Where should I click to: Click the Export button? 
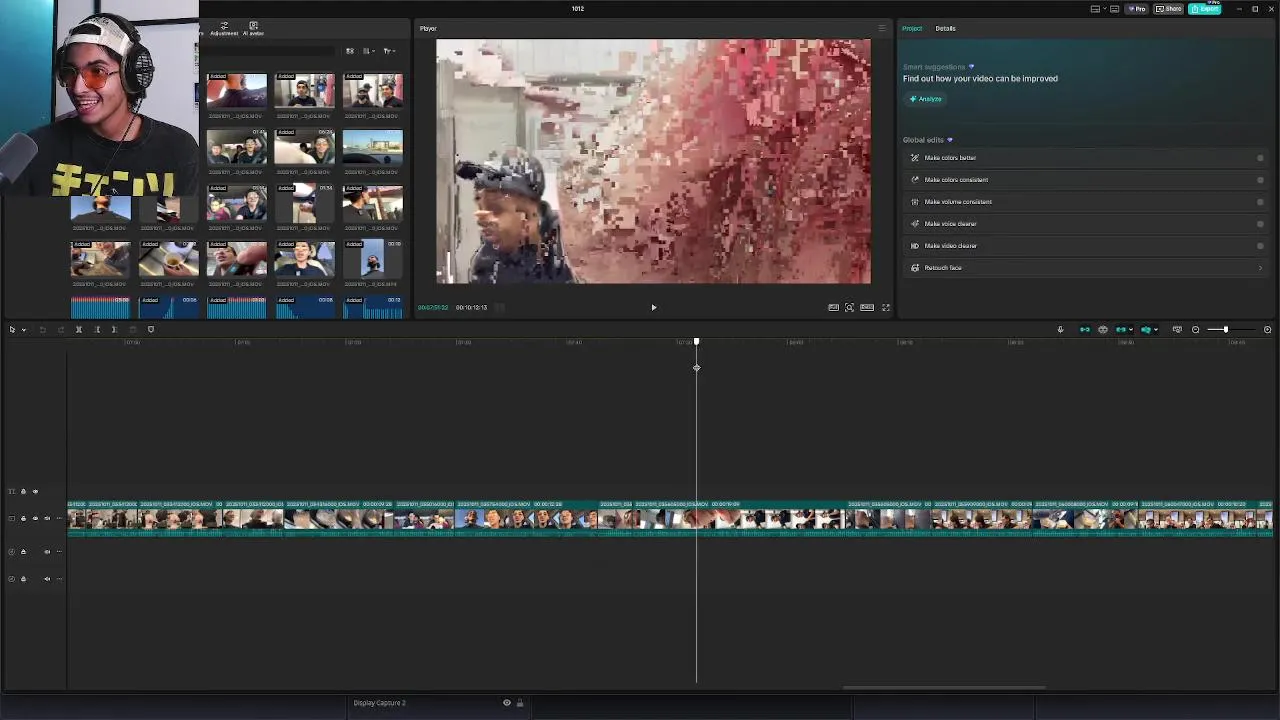[x=1205, y=9]
